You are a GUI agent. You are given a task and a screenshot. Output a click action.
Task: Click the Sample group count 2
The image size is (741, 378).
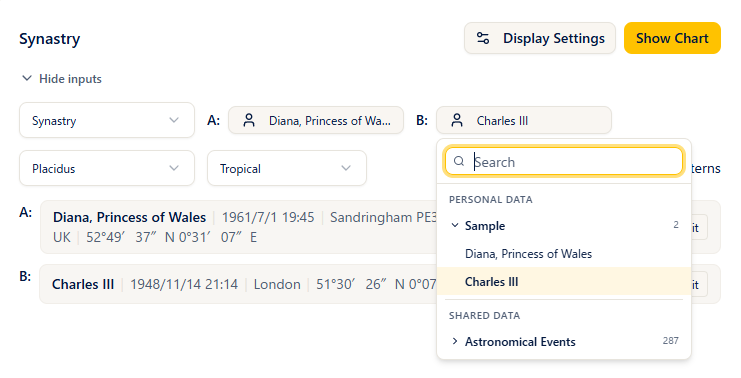coord(676,225)
